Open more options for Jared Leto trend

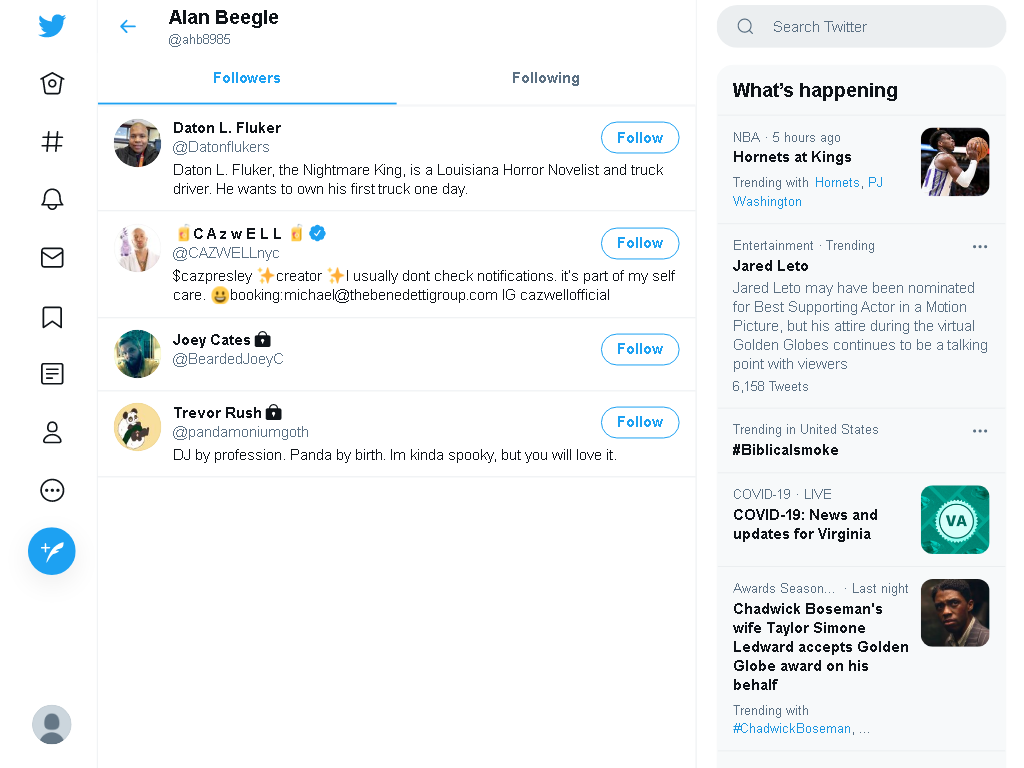pyautogui.click(x=980, y=247)
